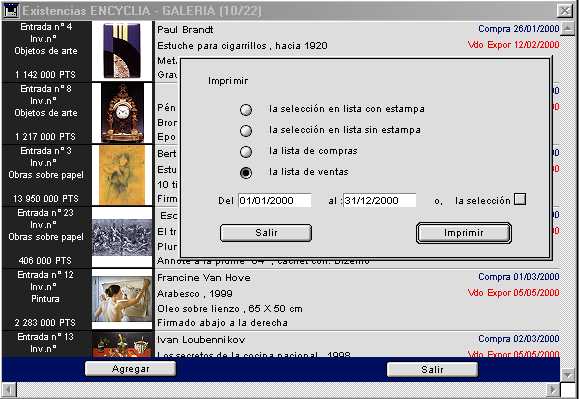Click horizontal scrollbar right arrow
This screenshot has width=579, height=399.
point(553,389)
